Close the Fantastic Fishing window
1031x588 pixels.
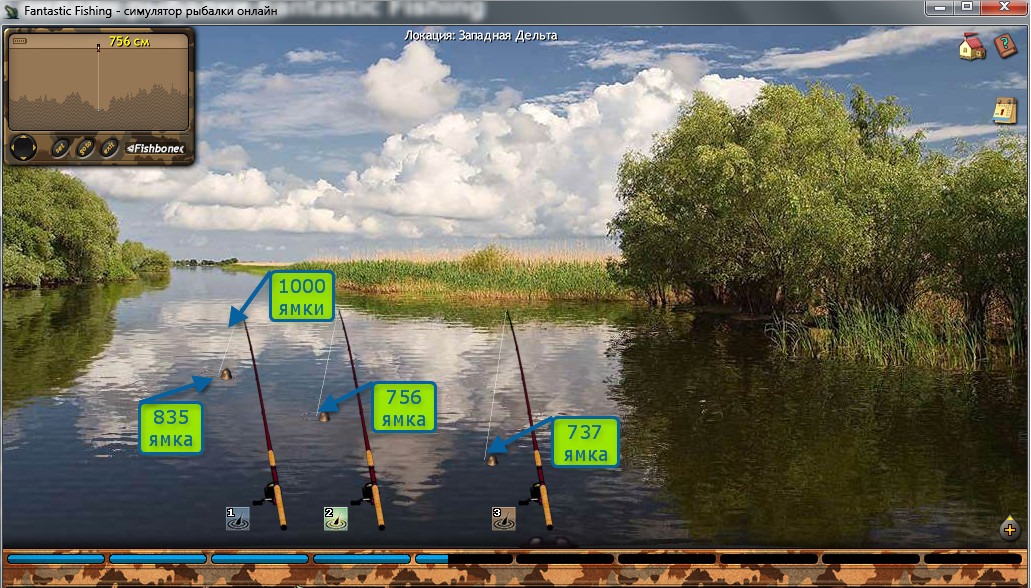pyautogui.click(x=1004, y=8)
